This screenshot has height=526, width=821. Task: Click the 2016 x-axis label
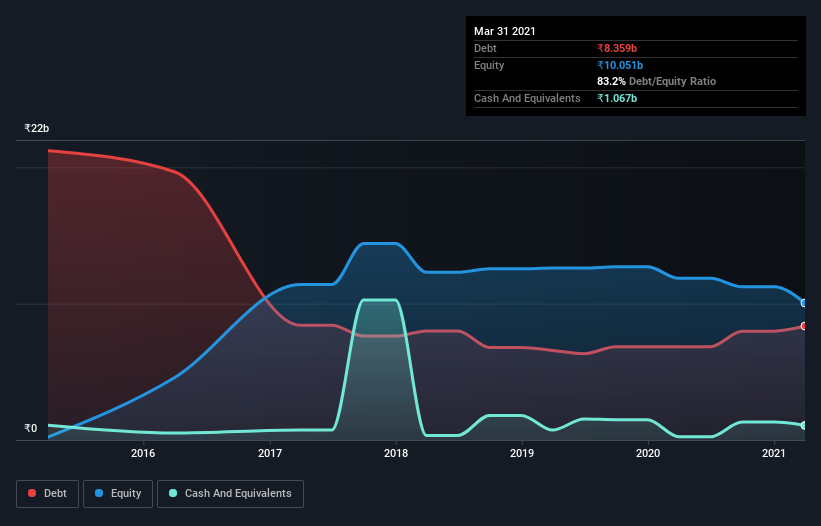coord(143,453)
